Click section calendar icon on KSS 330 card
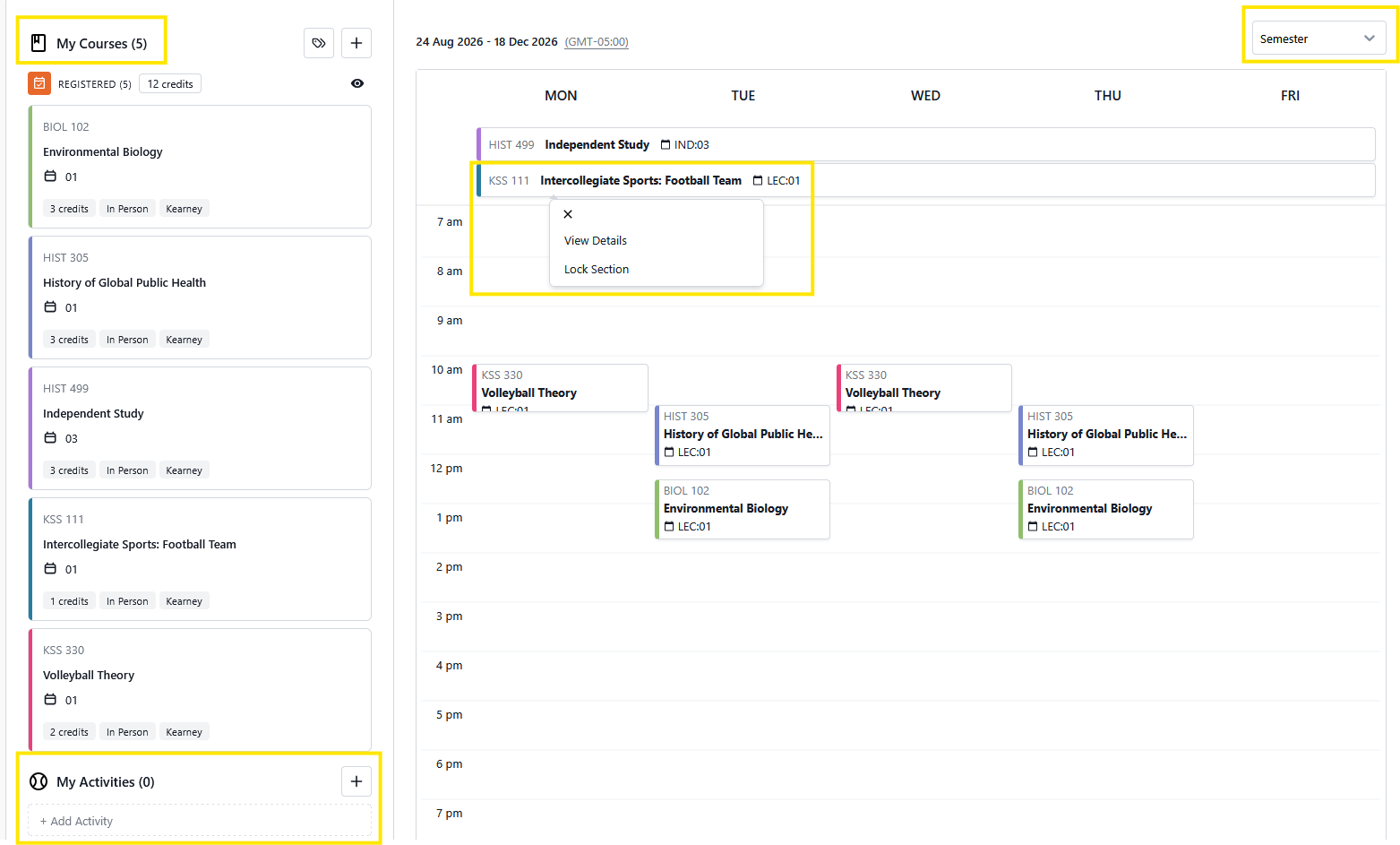Image resolution: width=1400 pixels, height=845 pixels. pyautogui.click(x=51, y=700)
